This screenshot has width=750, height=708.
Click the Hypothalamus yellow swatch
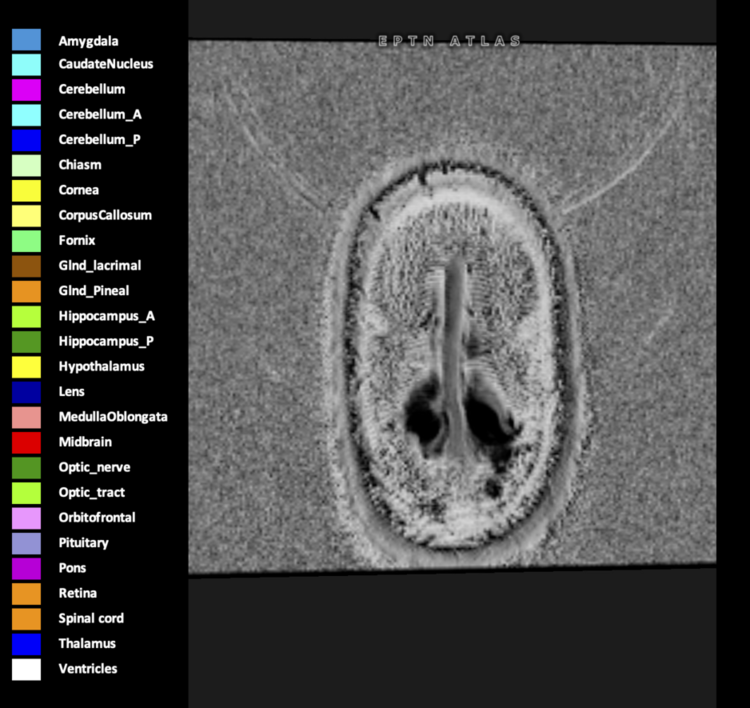pos(26,367)
